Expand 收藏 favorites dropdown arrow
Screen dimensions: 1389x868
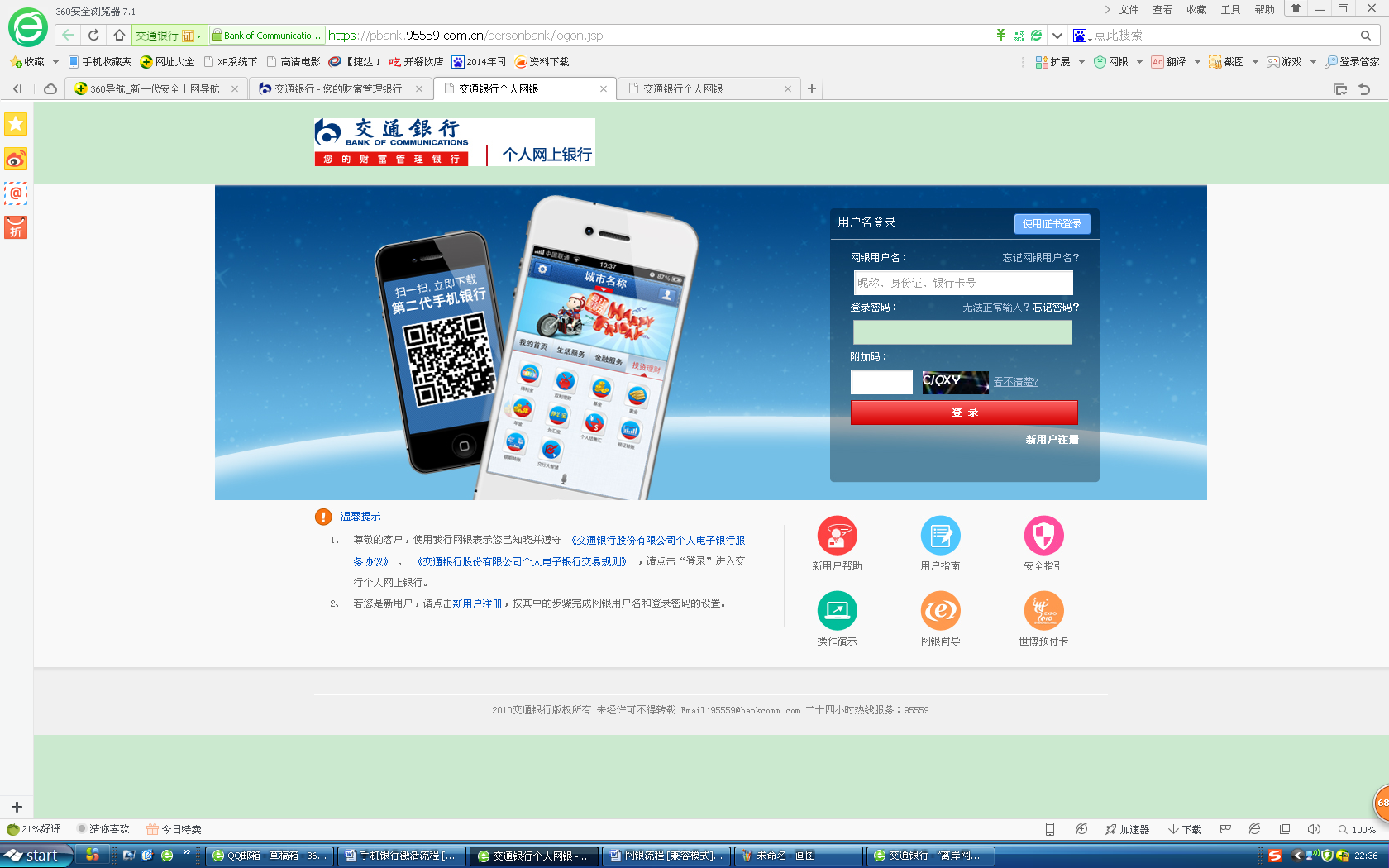tap(55, 62)
